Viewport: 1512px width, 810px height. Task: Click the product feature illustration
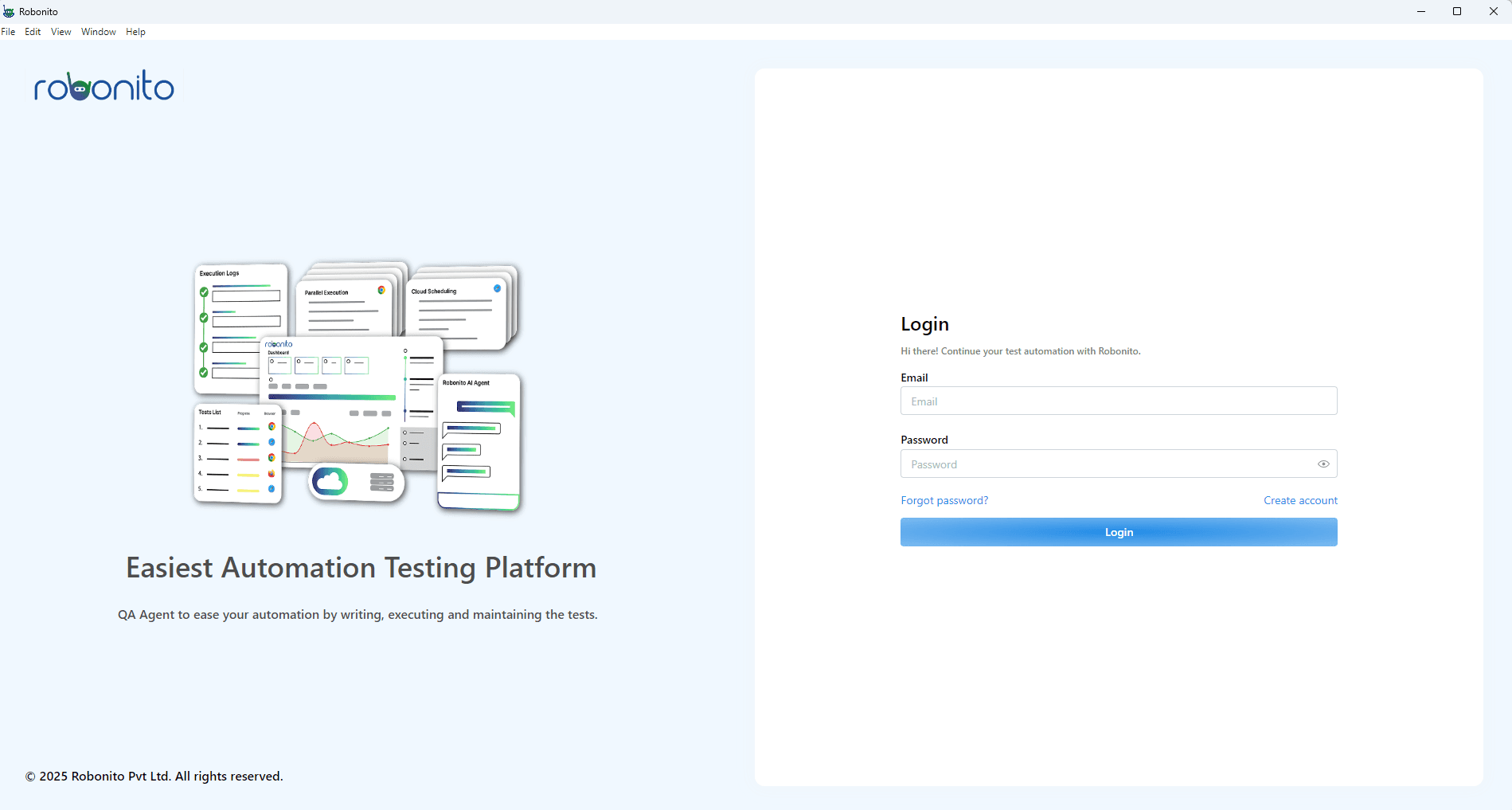(357, 386)
